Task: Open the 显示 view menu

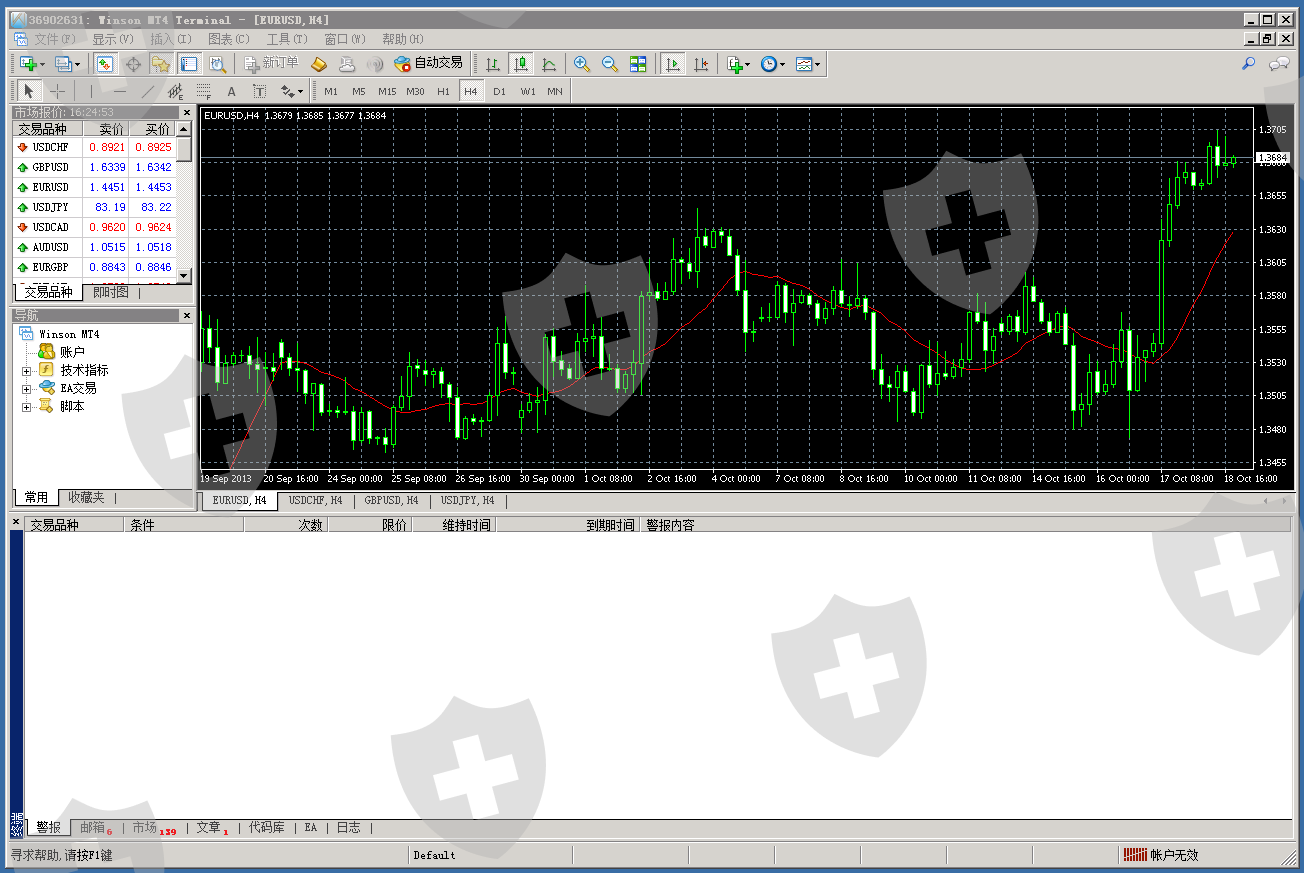Action: point(112,39)
